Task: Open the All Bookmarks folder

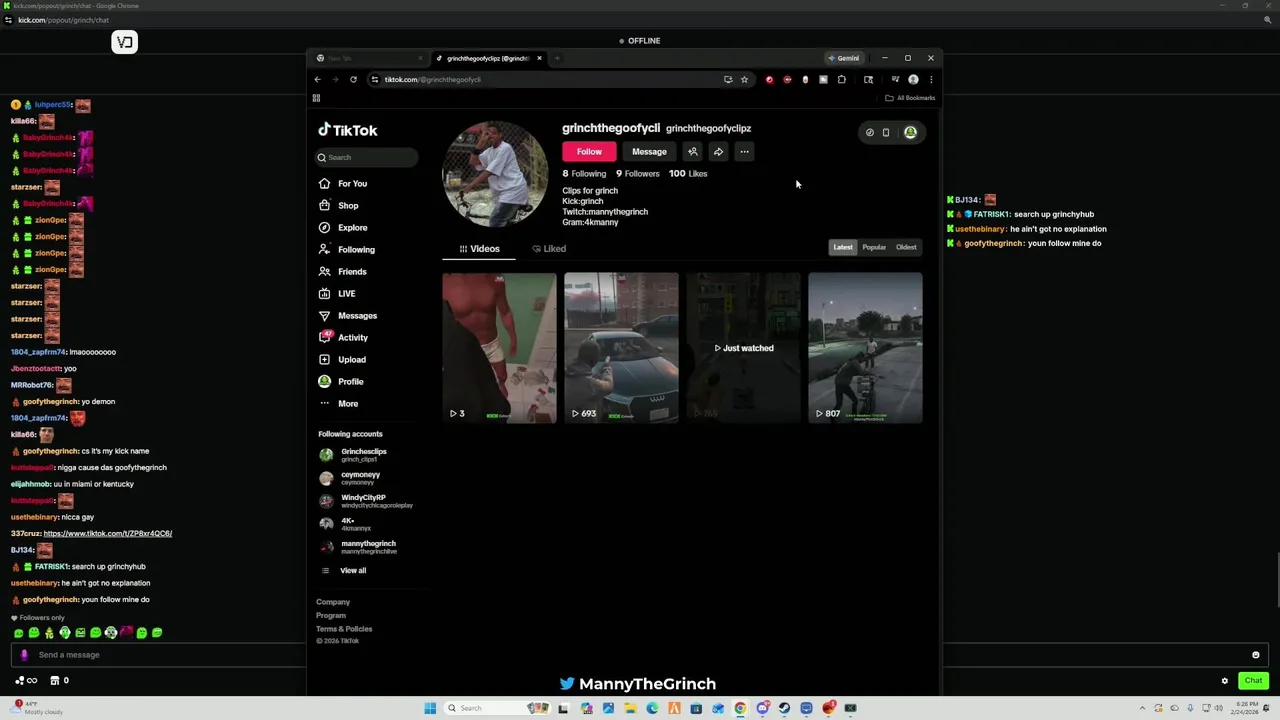Action: [911, 98]
